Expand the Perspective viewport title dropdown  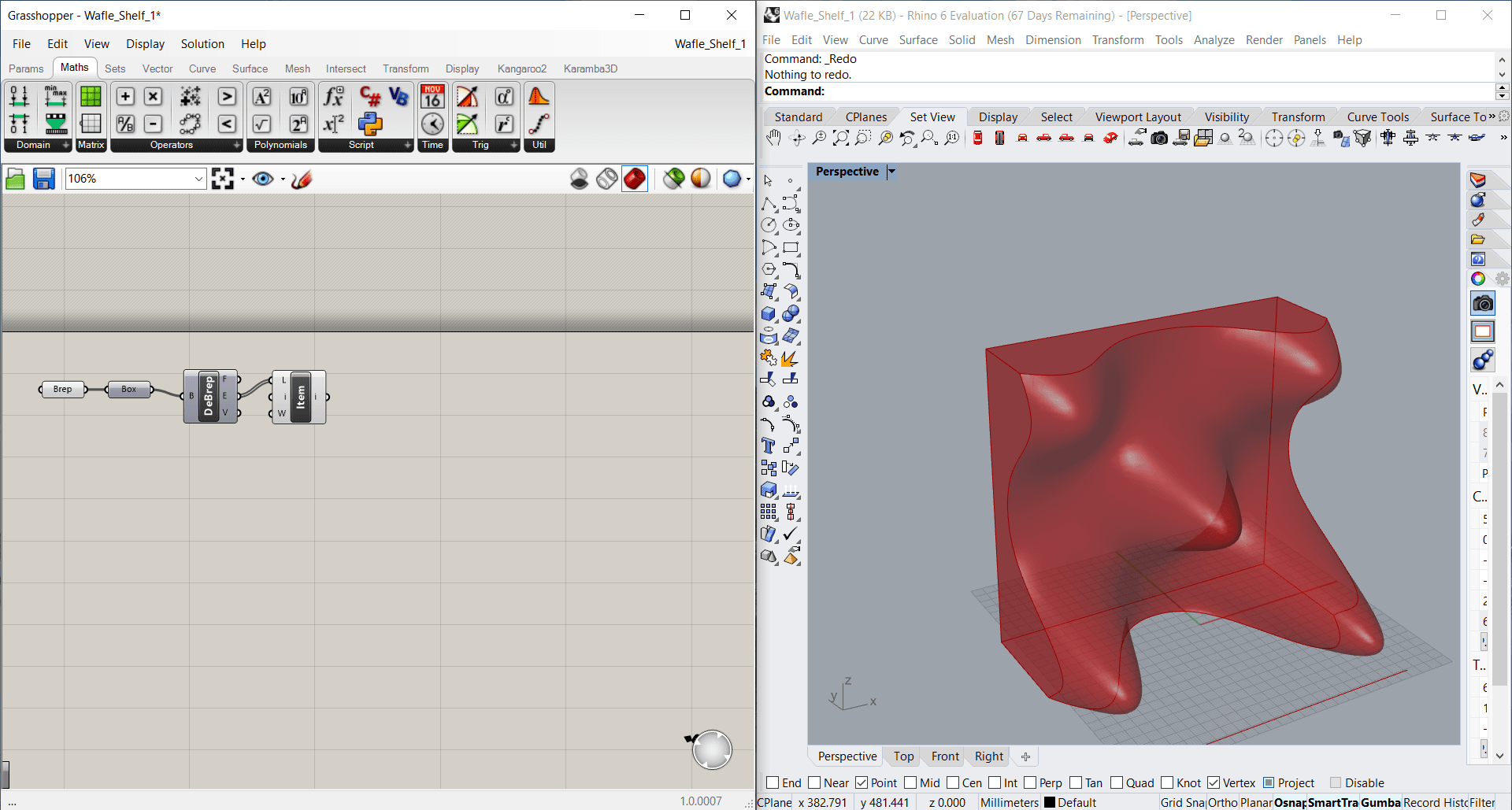click(x=891, y=172)
